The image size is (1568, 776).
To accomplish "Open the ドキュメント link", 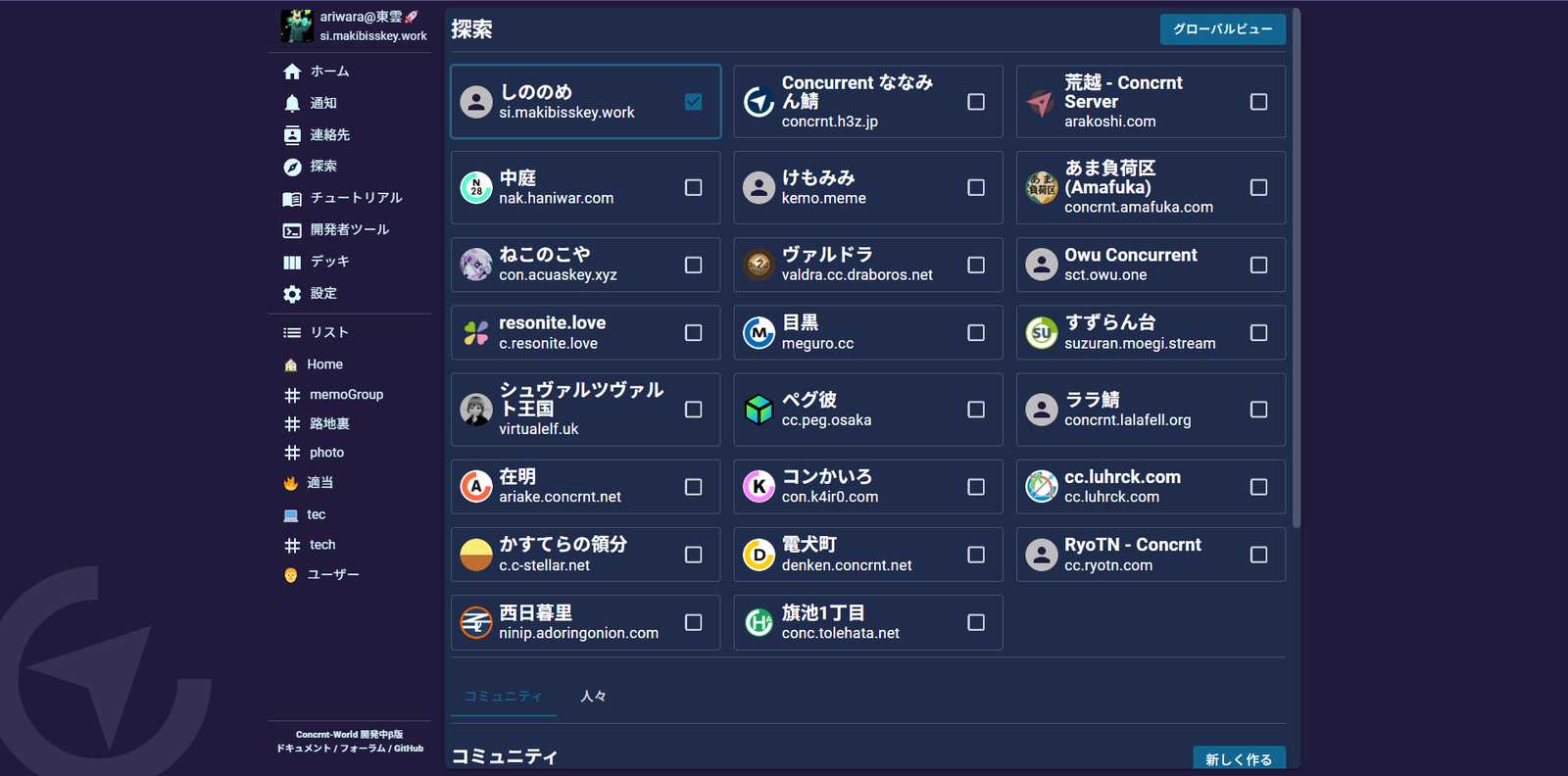I will pyautogui.click(x=303, y=749).
